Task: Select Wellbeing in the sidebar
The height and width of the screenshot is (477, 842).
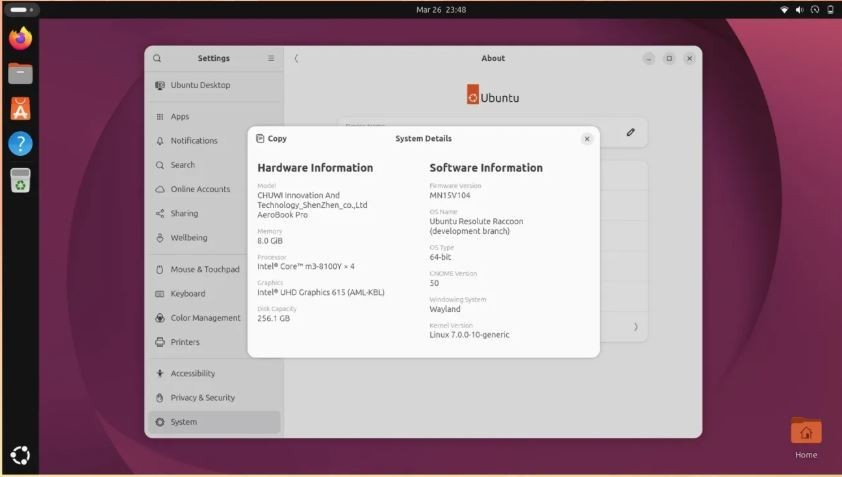Action: pos(214,237)
